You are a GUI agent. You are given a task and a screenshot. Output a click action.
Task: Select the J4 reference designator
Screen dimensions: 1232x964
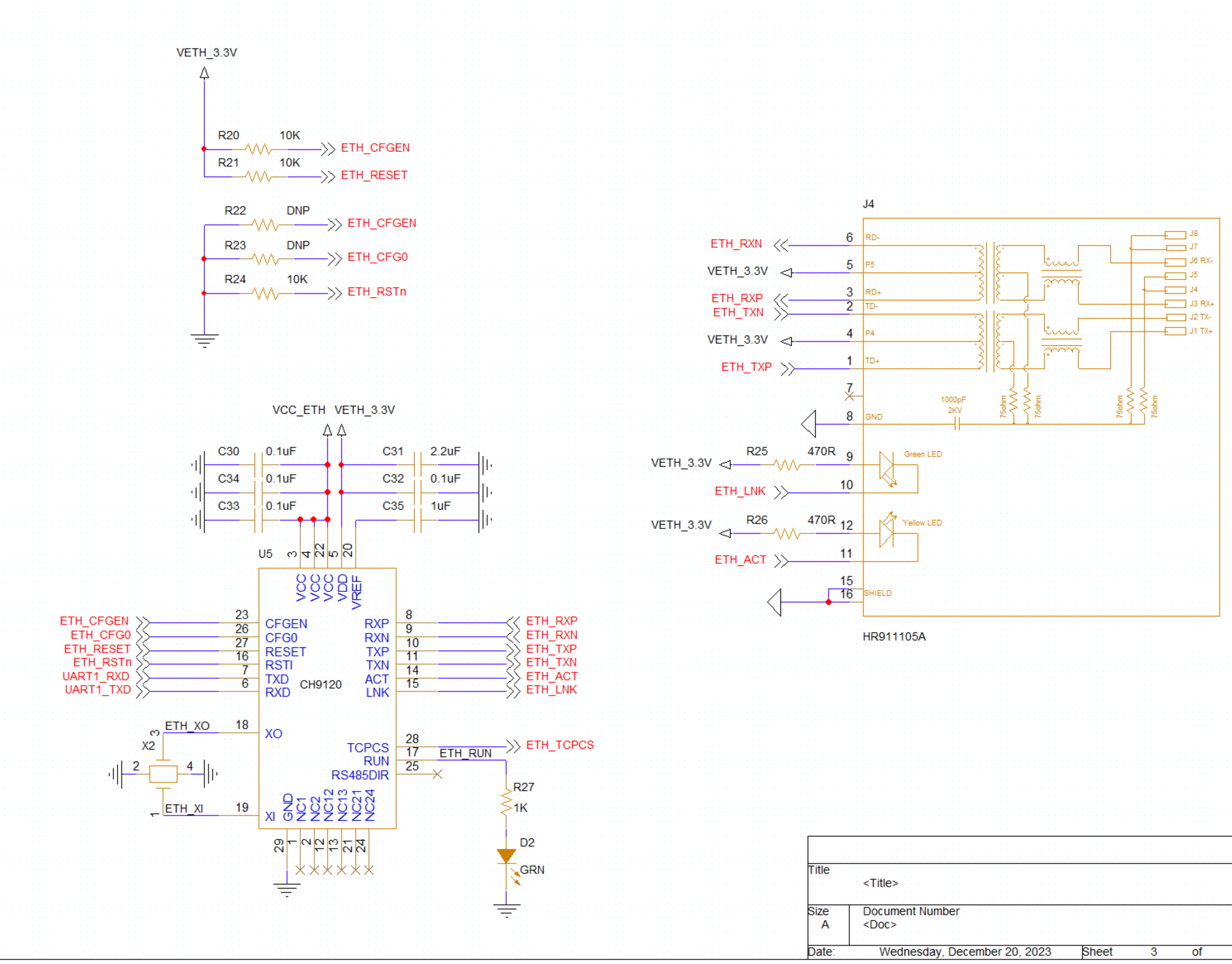pos(868,203)
